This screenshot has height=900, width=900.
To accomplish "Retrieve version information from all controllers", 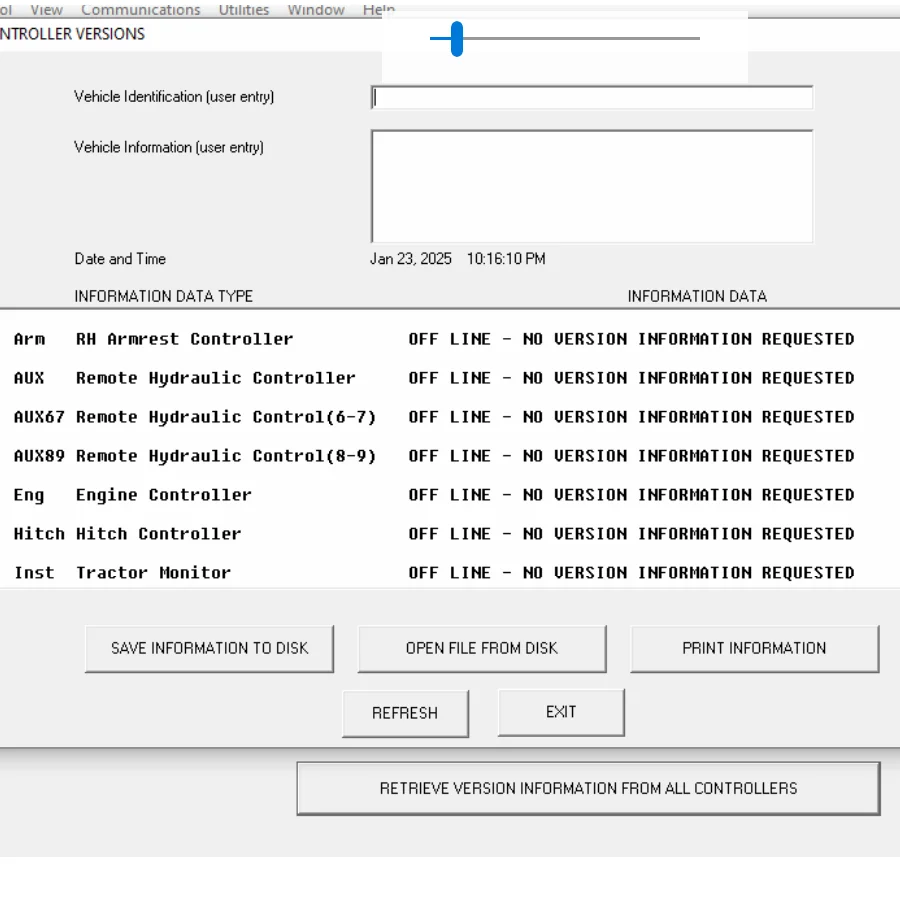I will [588, 789].
